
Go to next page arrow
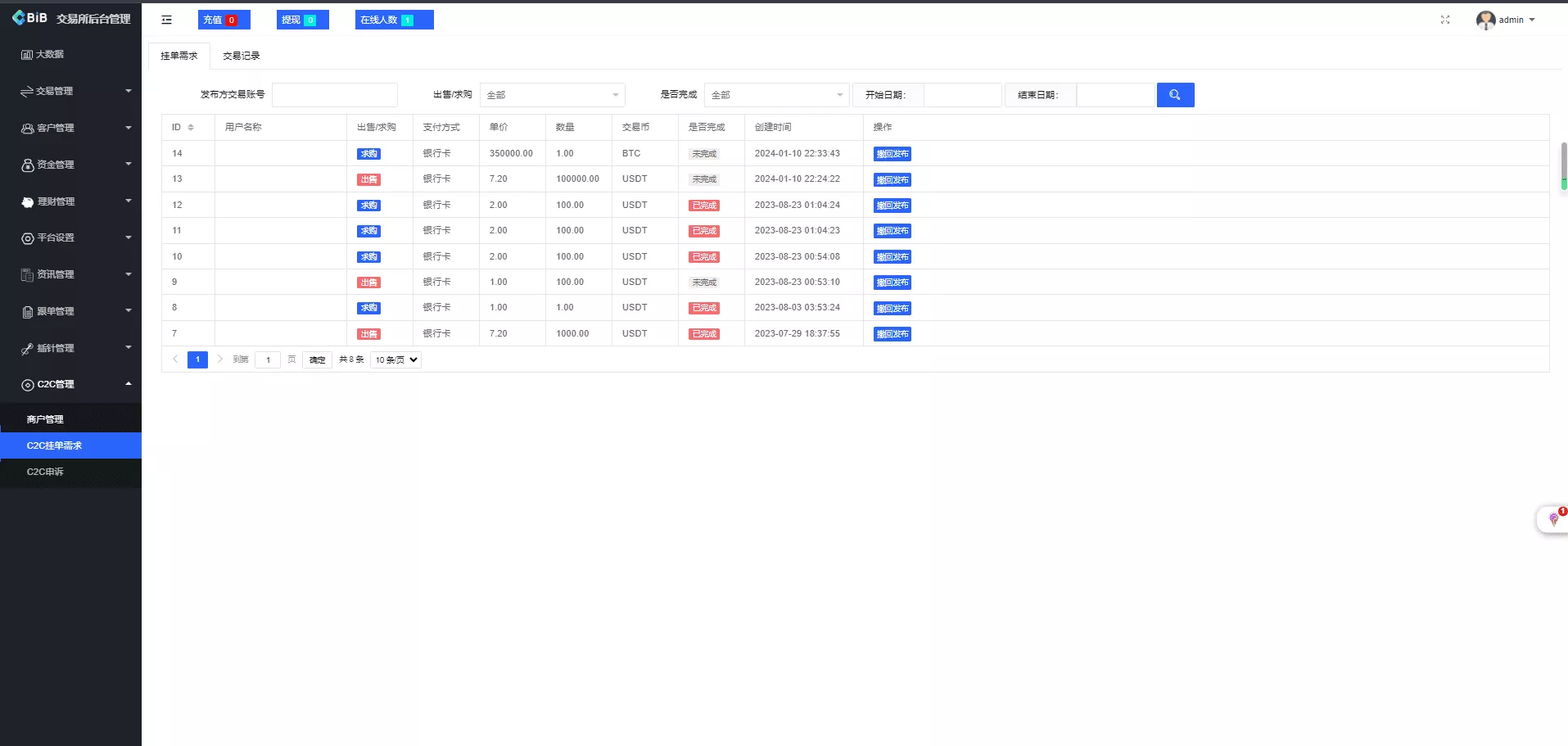click(x=219, y=359)
